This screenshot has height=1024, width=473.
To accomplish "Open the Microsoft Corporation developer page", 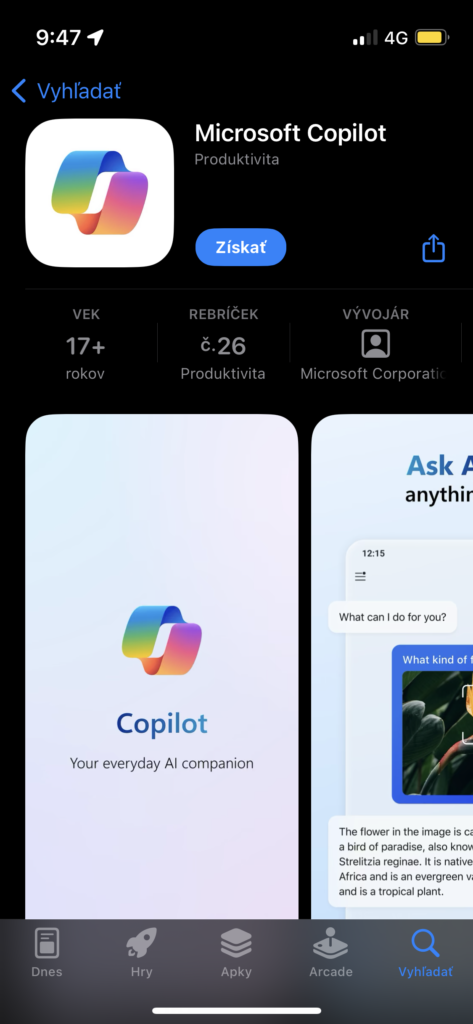I will (373, 374).
